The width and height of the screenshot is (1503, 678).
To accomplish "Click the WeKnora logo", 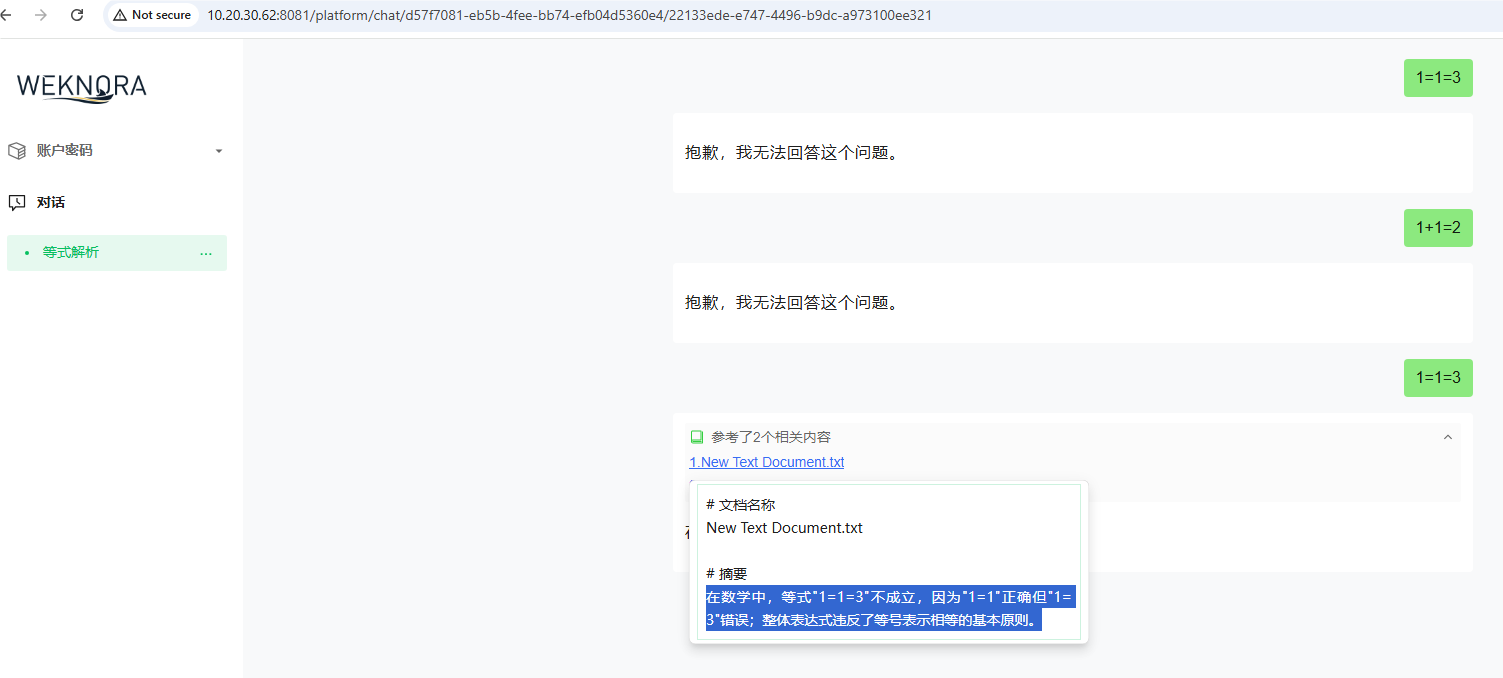I will pyautogui.click(x=82, y=87).
